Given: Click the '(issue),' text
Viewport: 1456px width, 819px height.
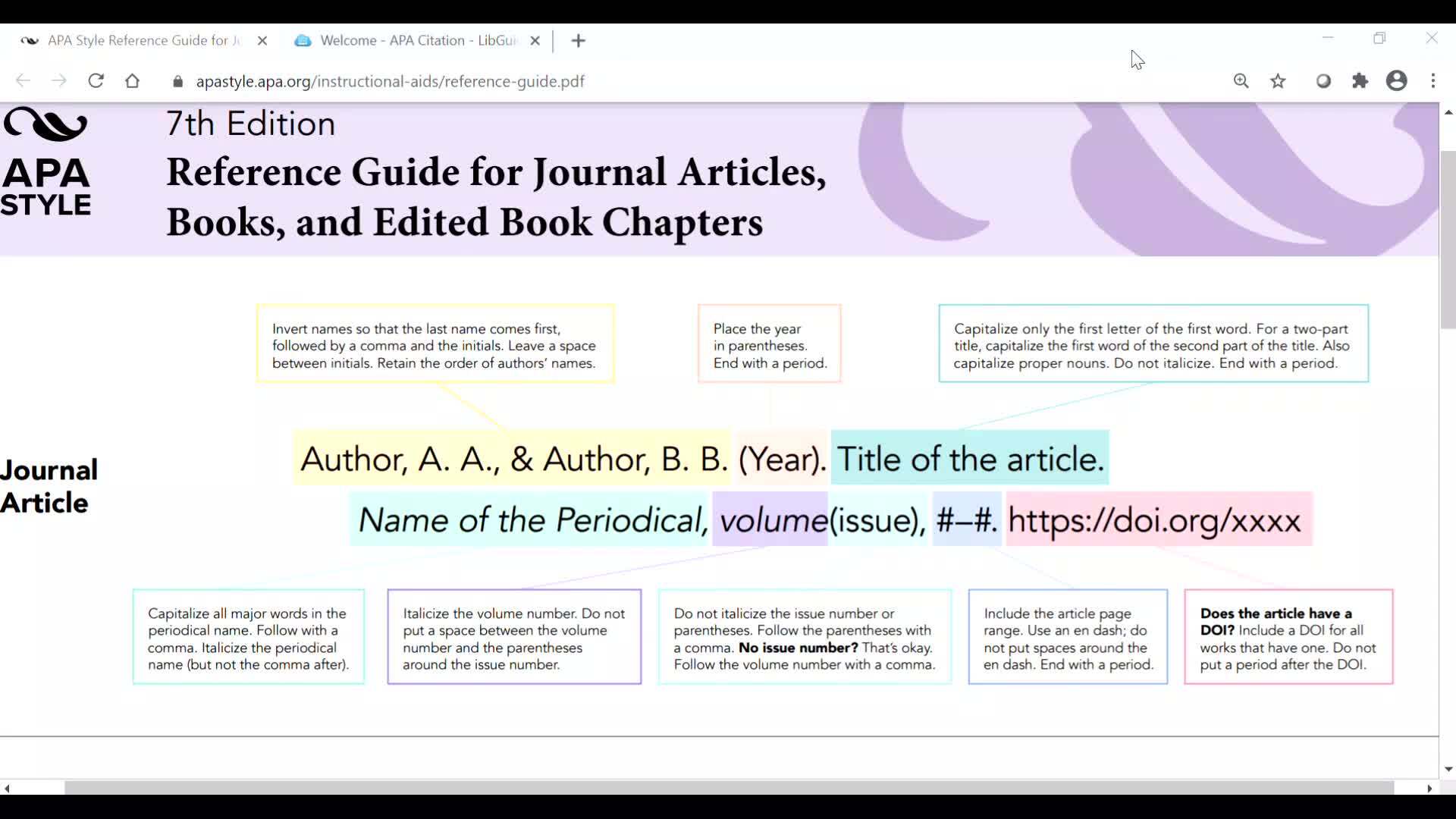Looking at the screenshot, I should click(x=877, y=521).
